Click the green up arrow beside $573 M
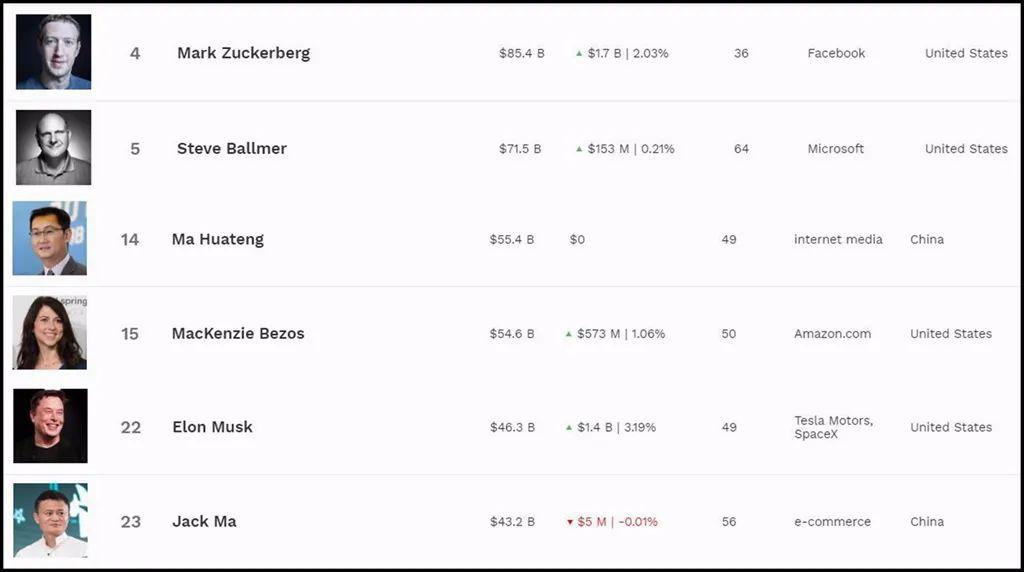 click(x=569, y=334)
